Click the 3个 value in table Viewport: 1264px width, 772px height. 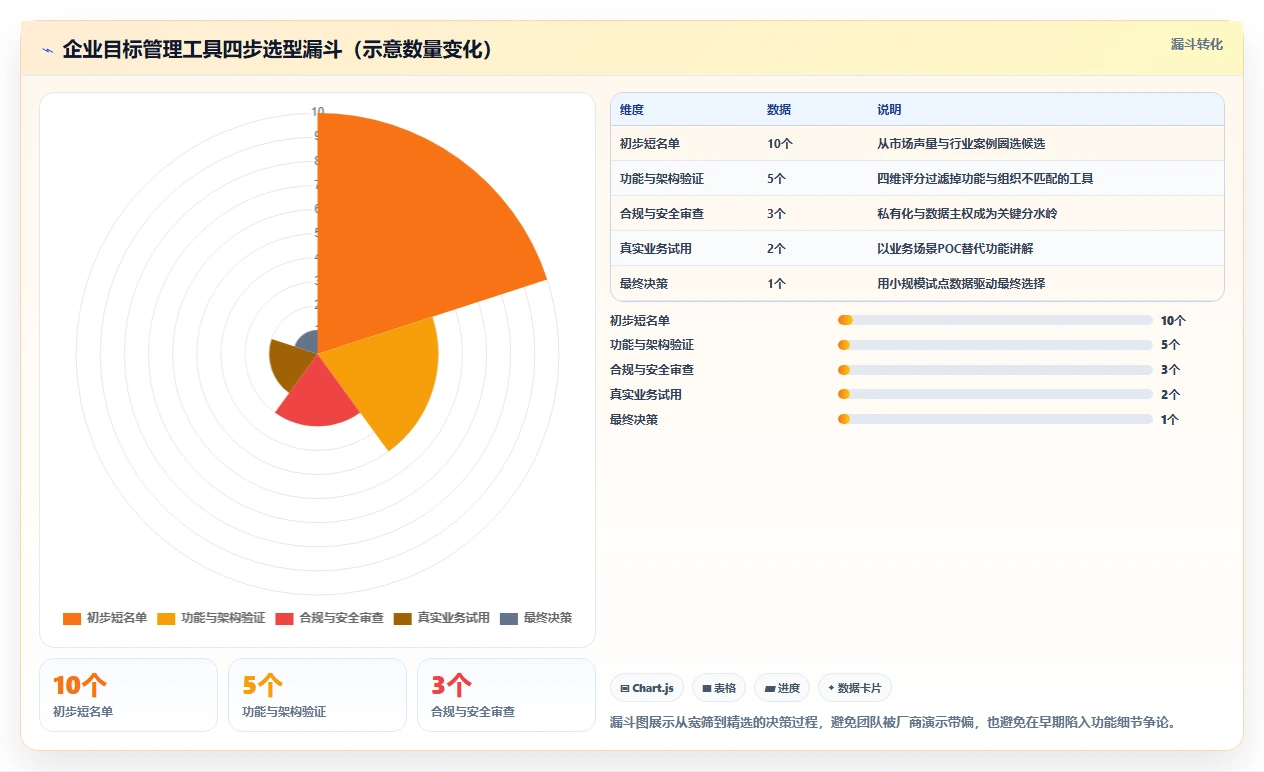(x=777, y=214)
